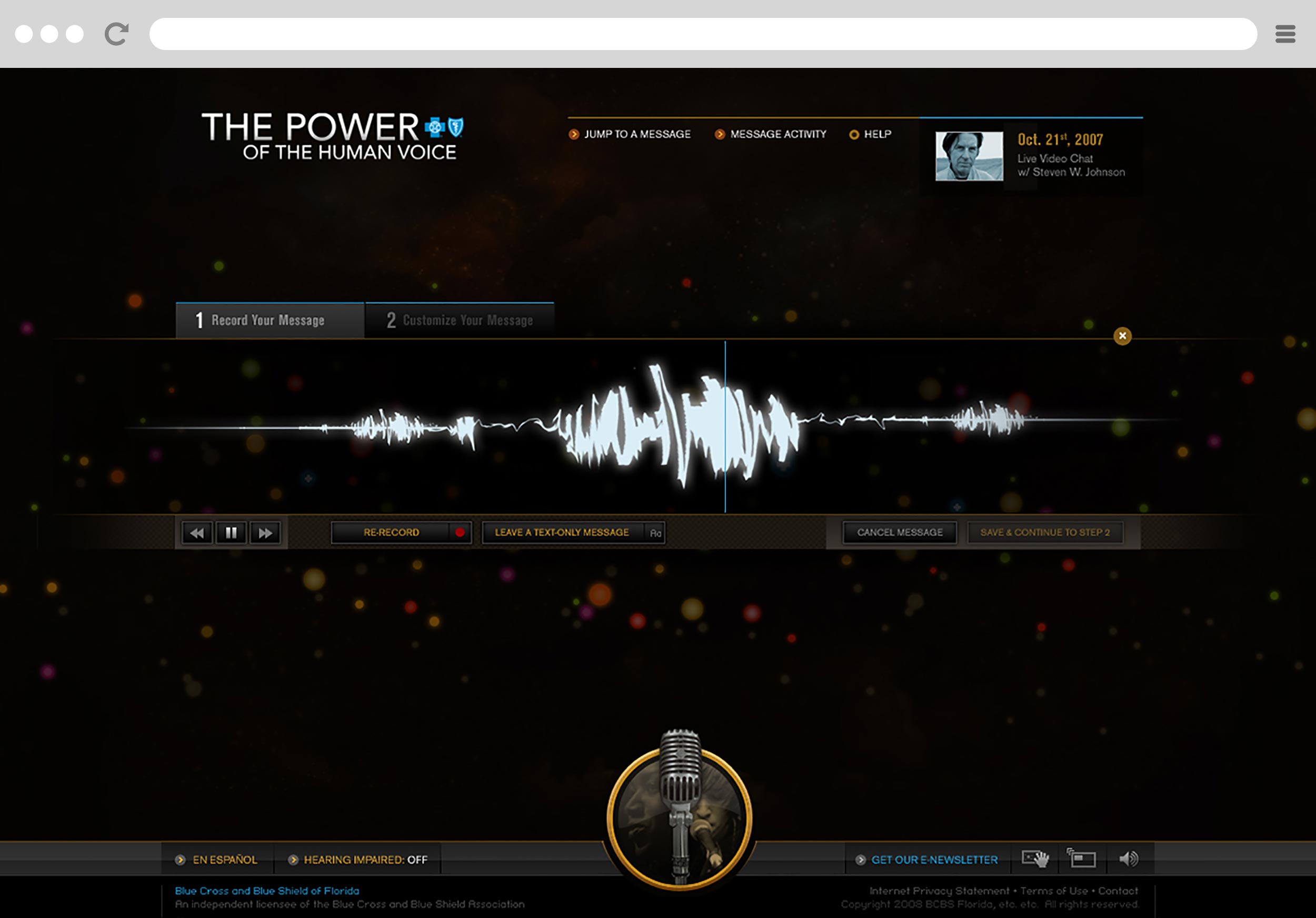The width and height of the screenshot is (1316, 918).
Task: Click Save & Continue To Step 2
Action: [1045, 532]
